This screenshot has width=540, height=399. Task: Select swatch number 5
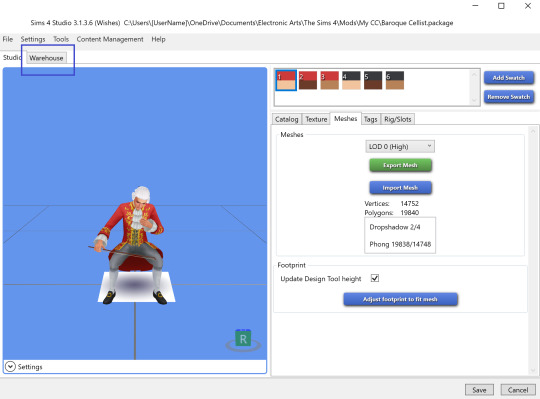373,80
